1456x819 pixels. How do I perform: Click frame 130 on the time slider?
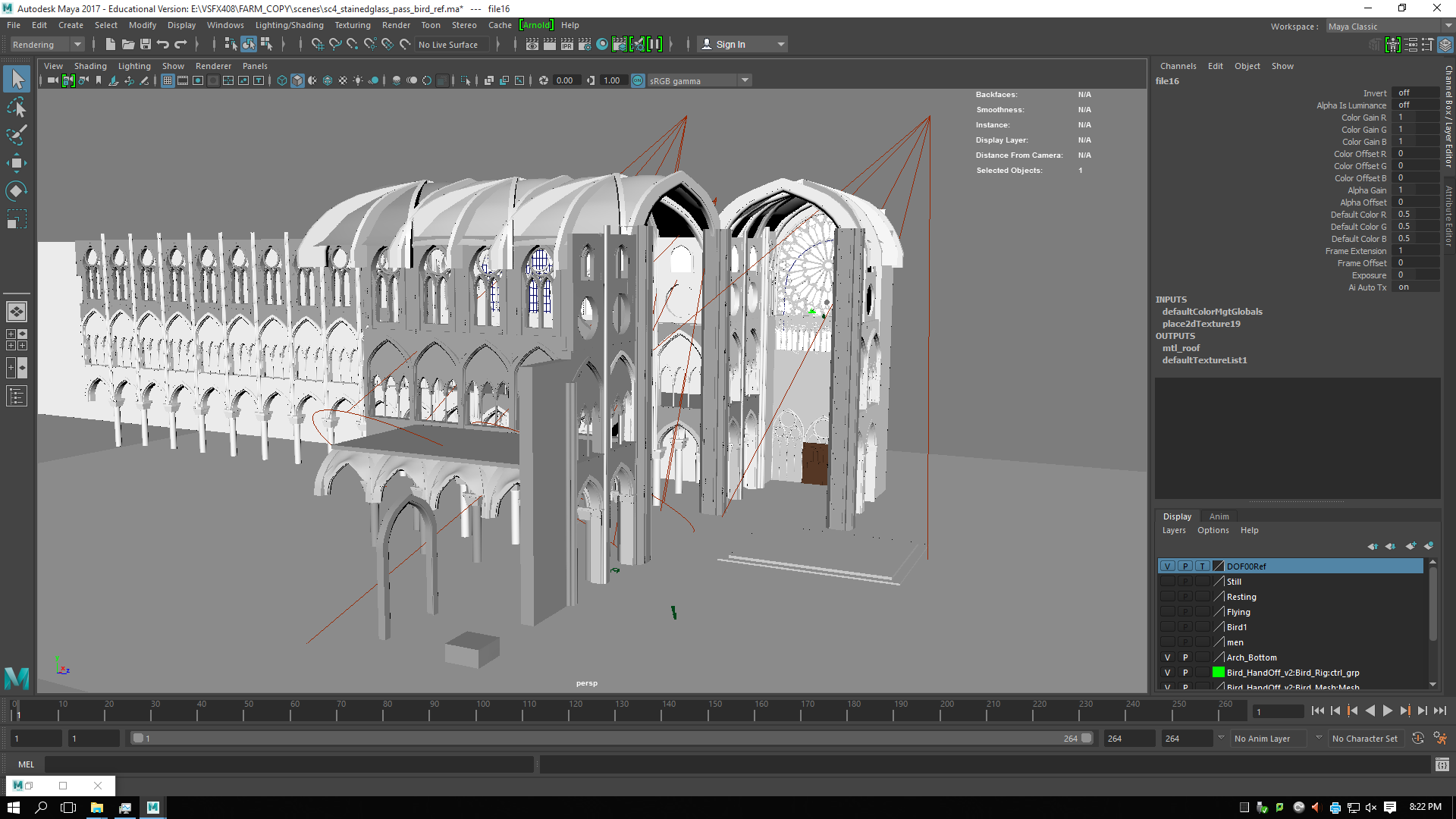622,711
